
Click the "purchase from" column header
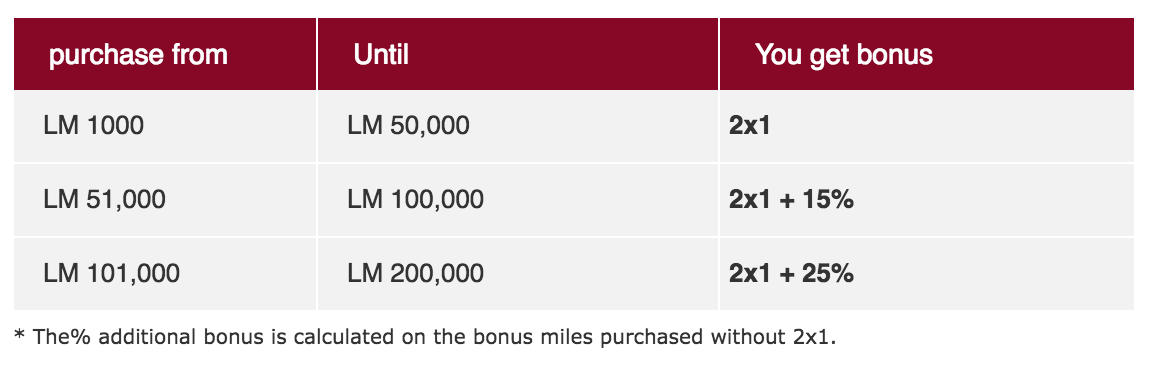point(165,55)
